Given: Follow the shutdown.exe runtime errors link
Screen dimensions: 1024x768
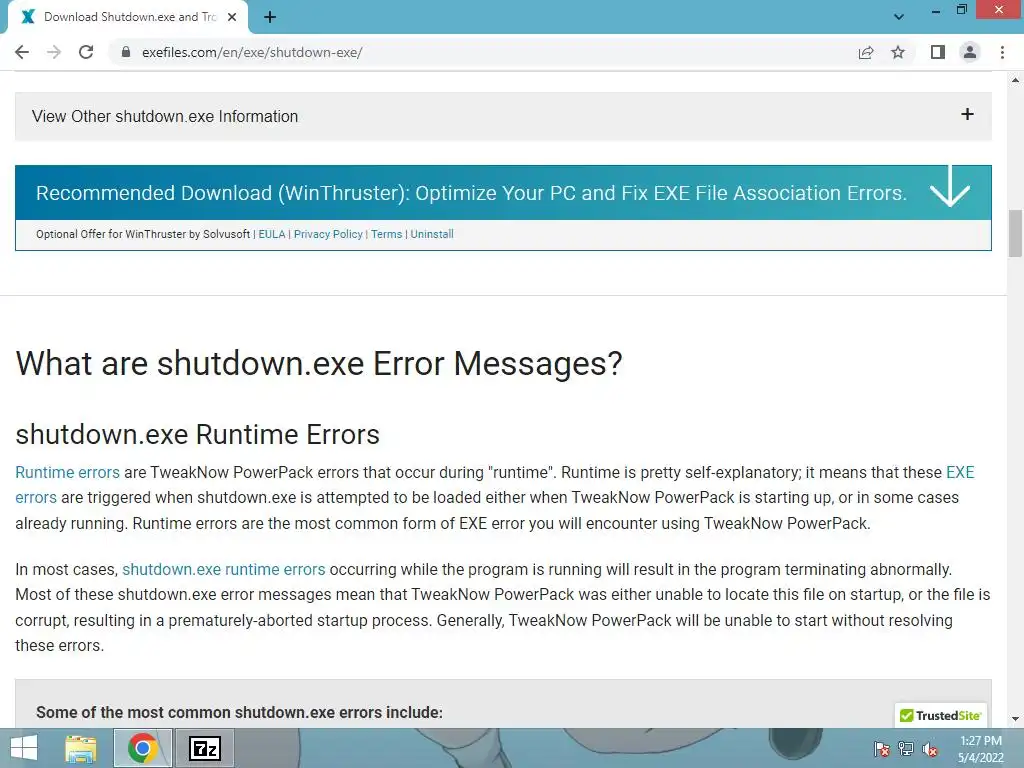Looking at the screenshot, I should pos(223,569).
